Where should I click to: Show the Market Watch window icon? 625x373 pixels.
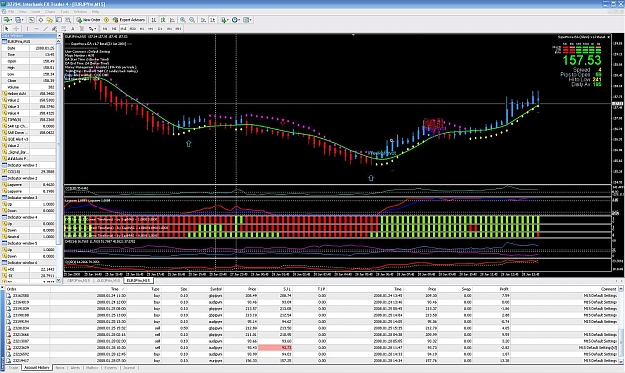coord(31,20)
